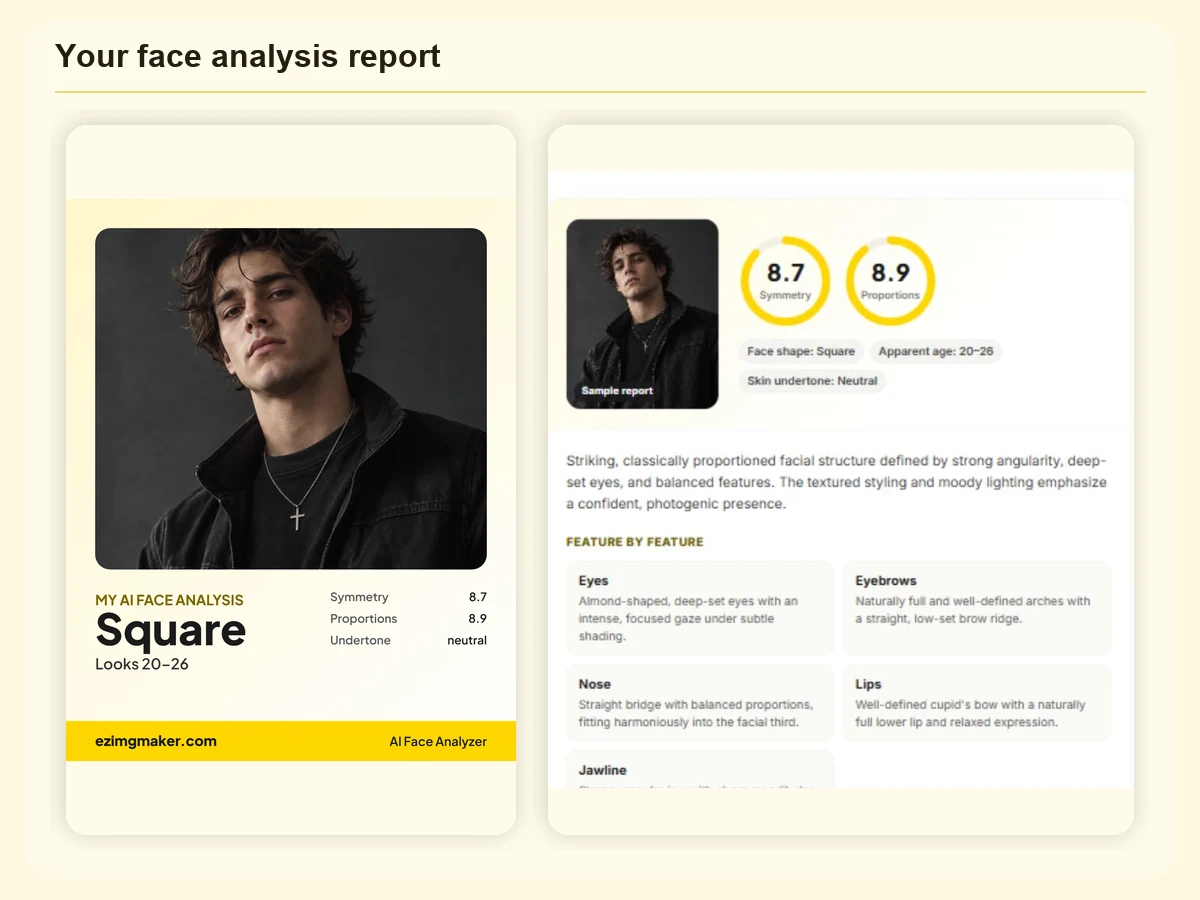The image size is (1200, 900).
Task: Select the Apparent age: 20–26 chip
Action: click(x=936, y=351)
